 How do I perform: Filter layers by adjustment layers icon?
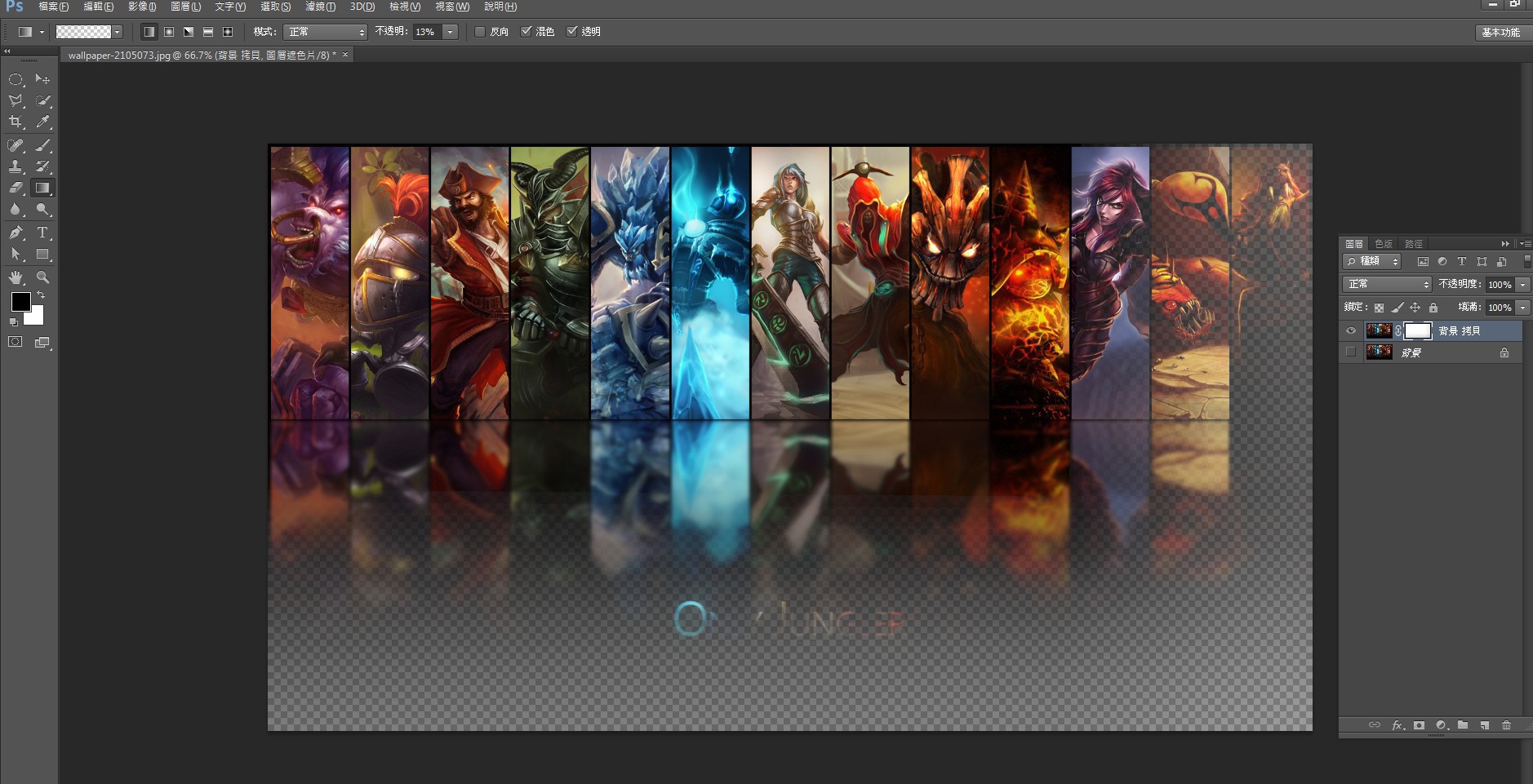tap(1442, 262)
